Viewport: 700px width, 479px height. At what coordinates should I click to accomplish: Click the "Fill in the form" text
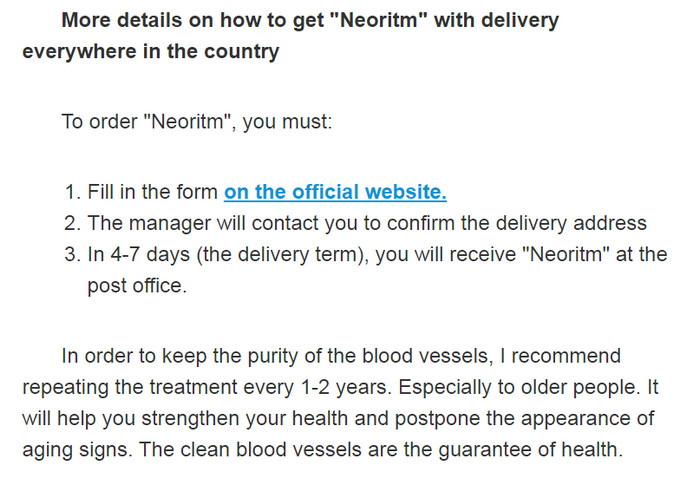click(152, 192)
